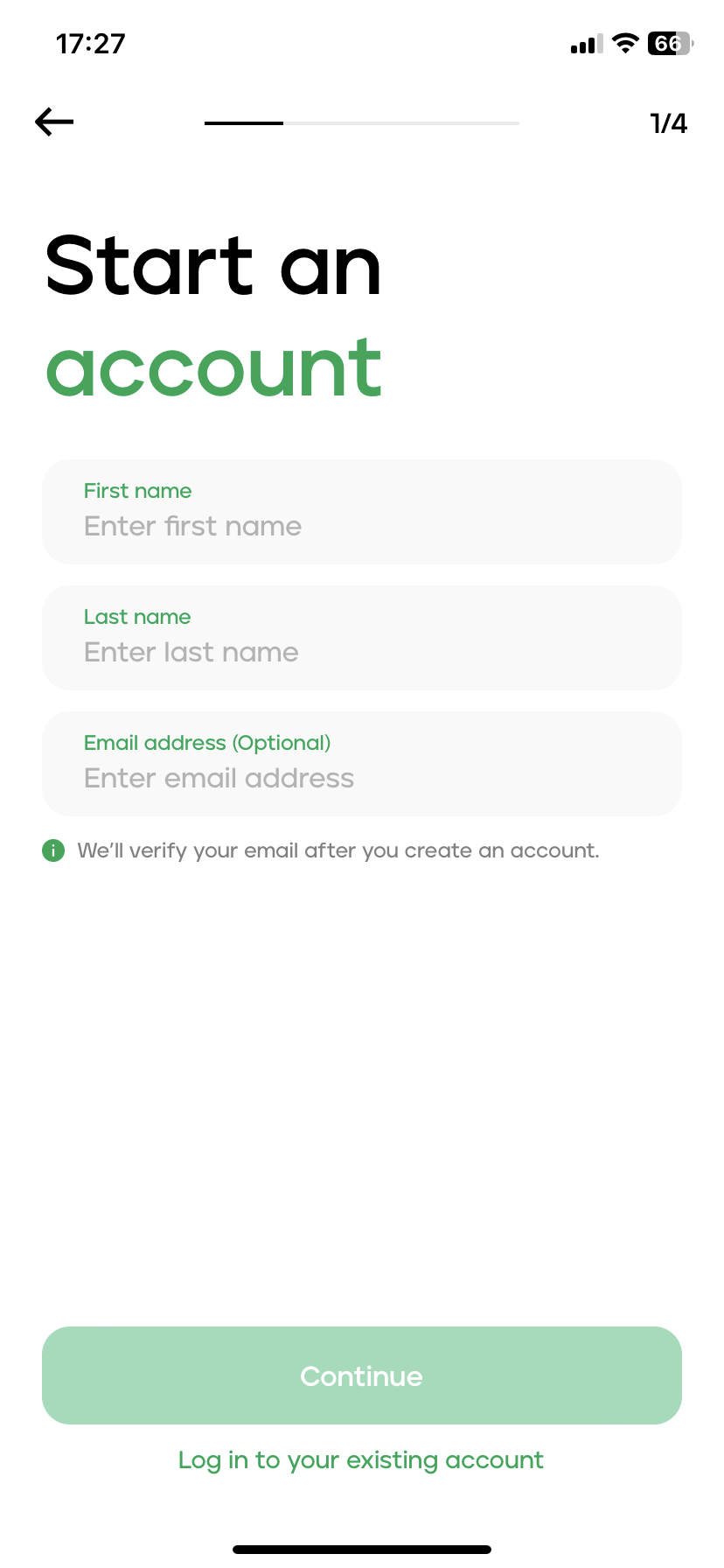Viewport: 724px width, 1568px height.
Task: Click the First name green label
Action: (x=137, y=491)
